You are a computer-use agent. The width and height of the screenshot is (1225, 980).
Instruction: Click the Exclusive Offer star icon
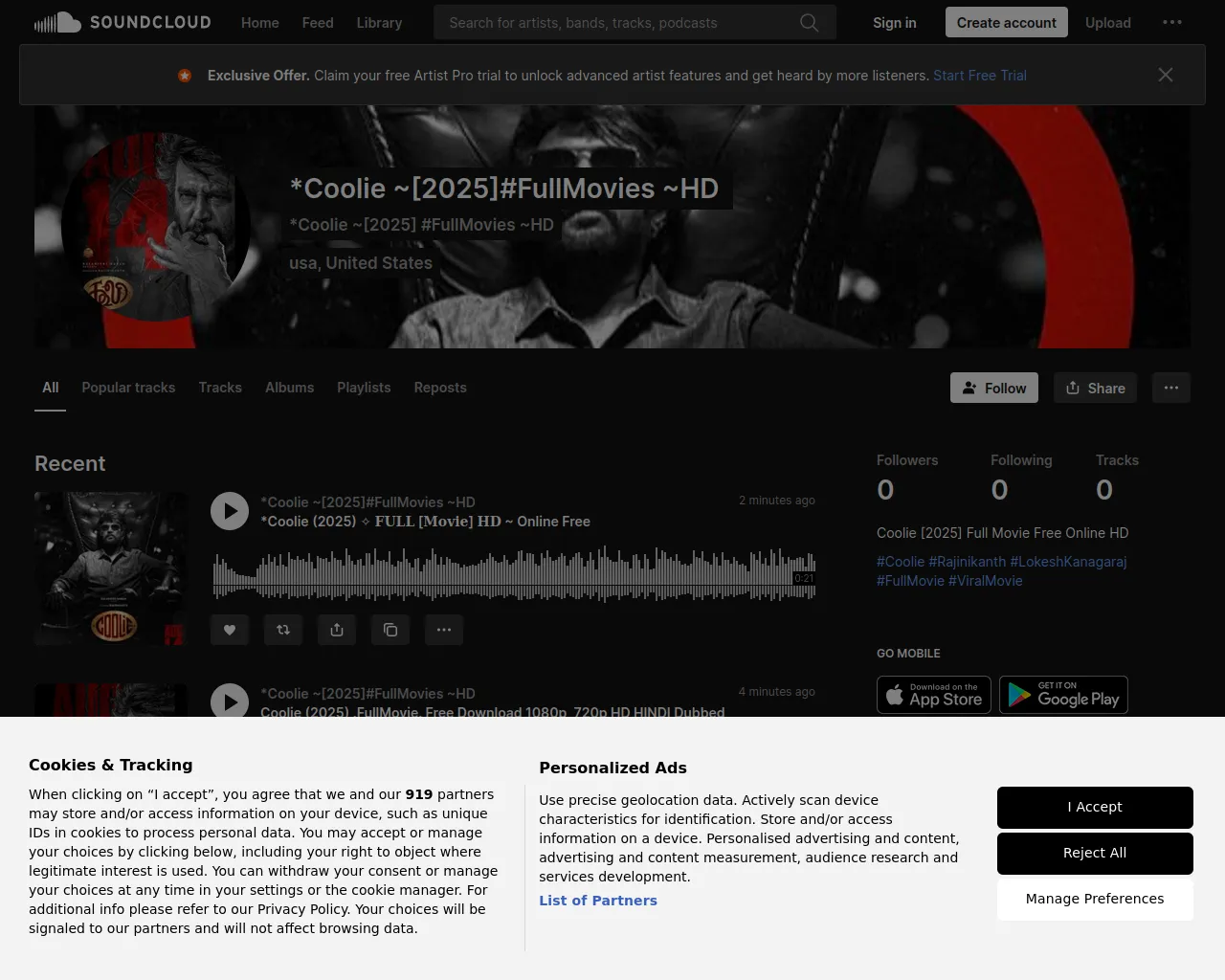(x=185, y=76)
